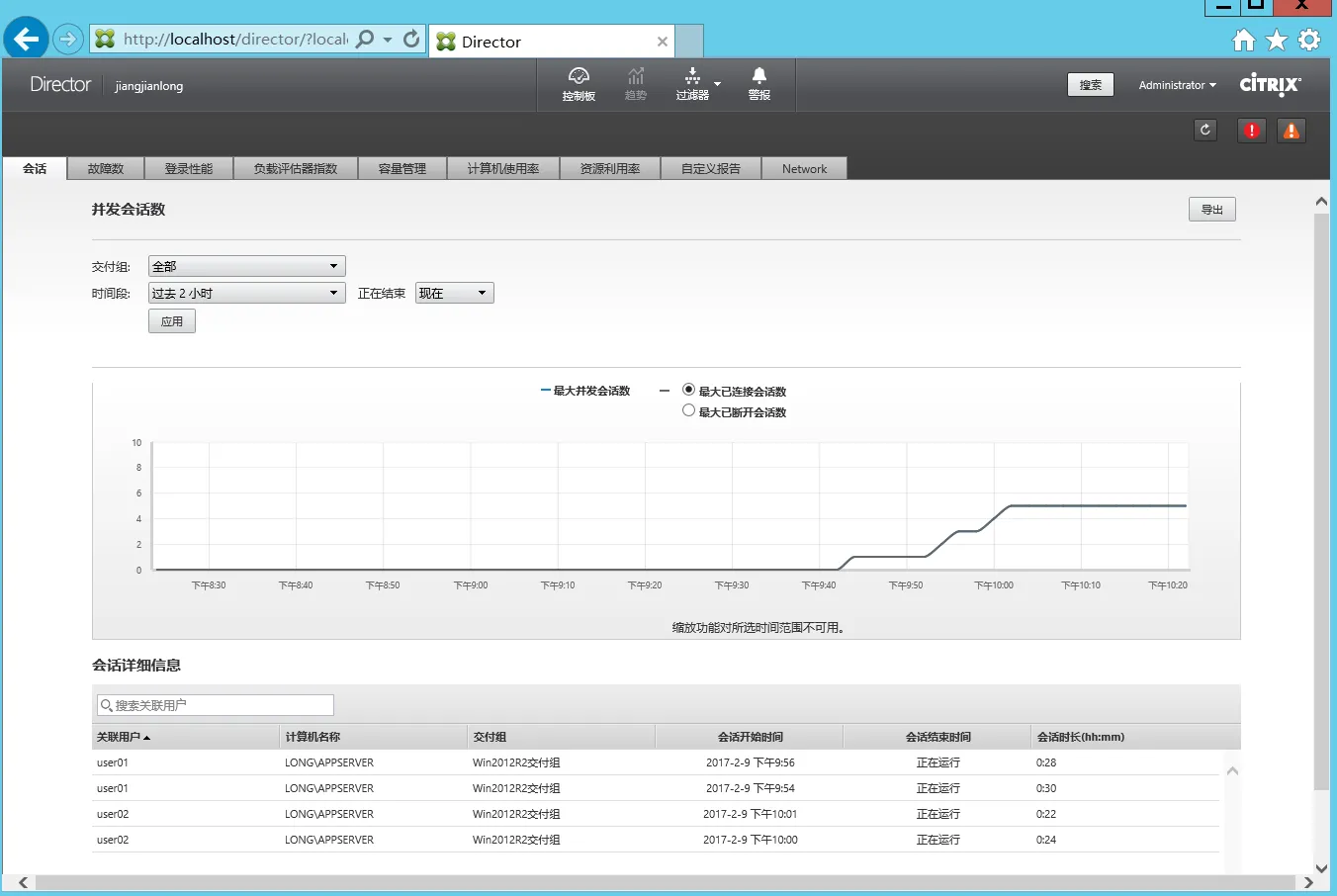Expand the 过滤器 dropdown arrow

click(718, 84)
